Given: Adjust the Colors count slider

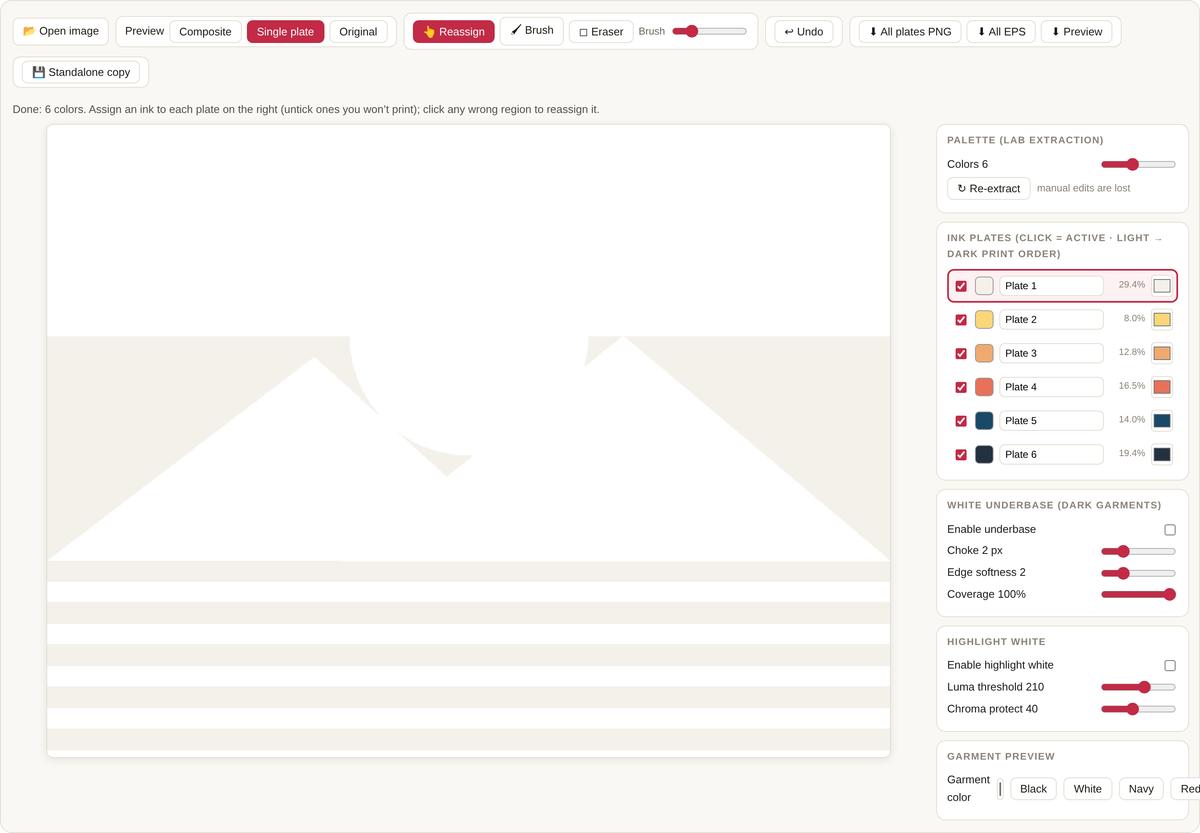Looking at the screenshot, I should coord(1138,164).
